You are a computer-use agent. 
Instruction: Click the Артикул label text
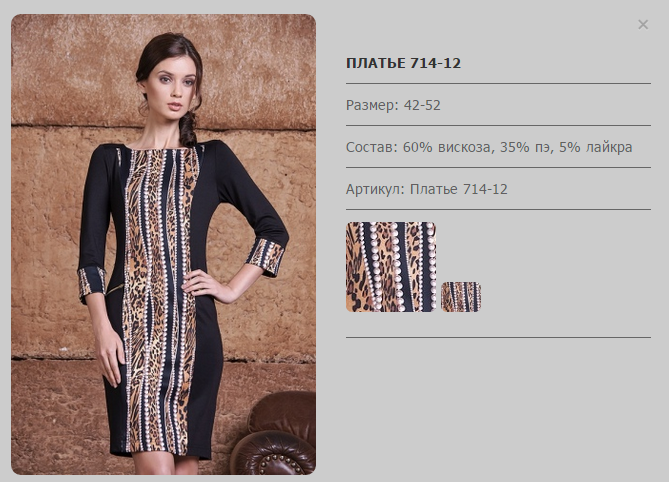tap(375, 189)
